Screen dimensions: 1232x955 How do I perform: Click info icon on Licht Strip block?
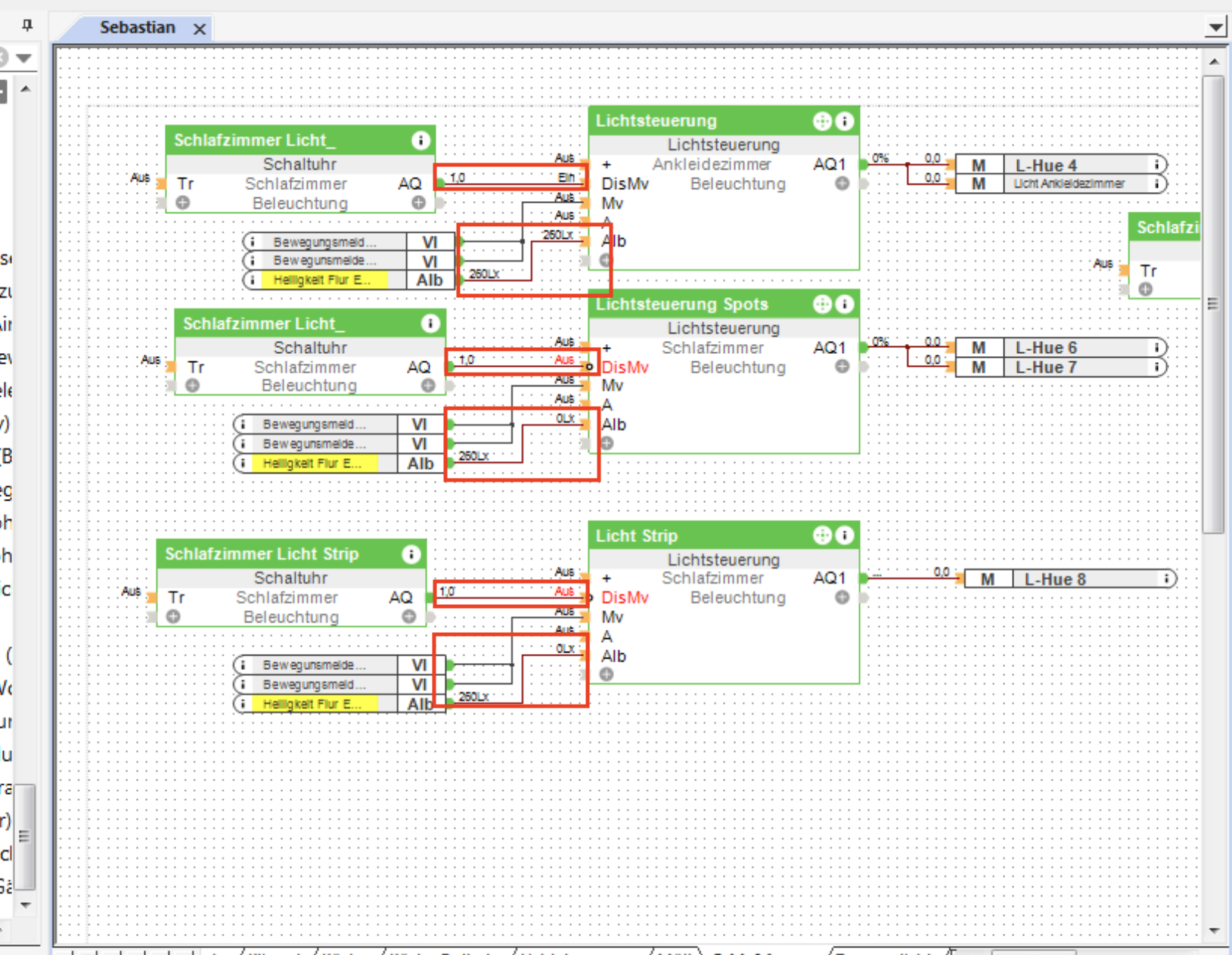pyautogui.click(x=844, y=535)
